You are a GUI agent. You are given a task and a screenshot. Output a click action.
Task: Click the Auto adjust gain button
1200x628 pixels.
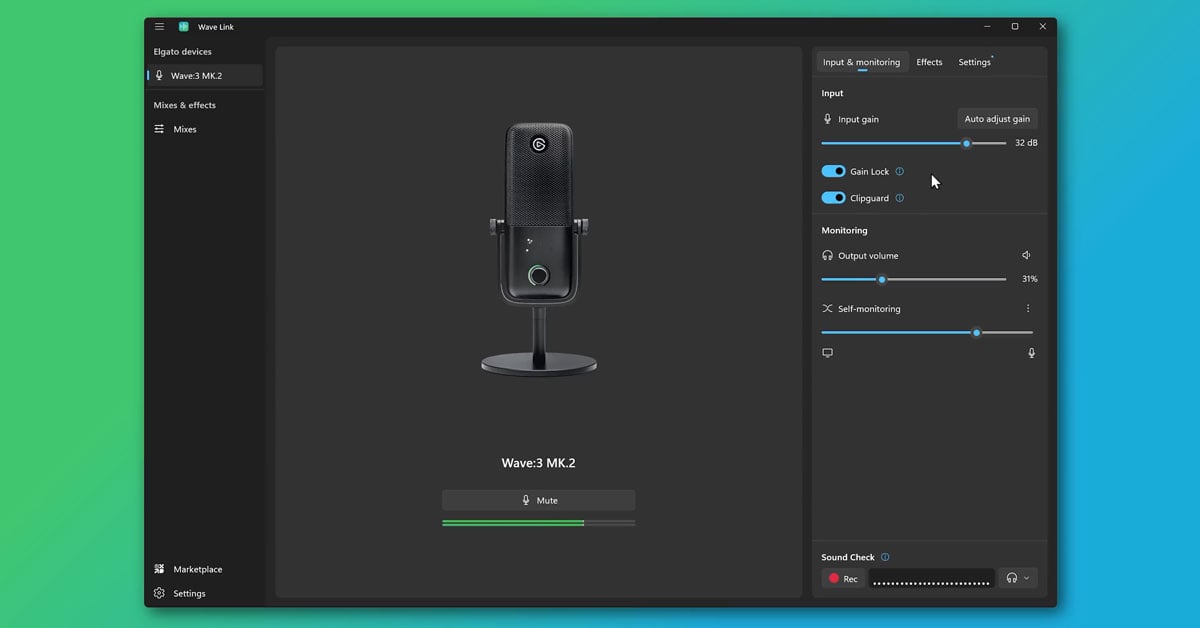997,119
